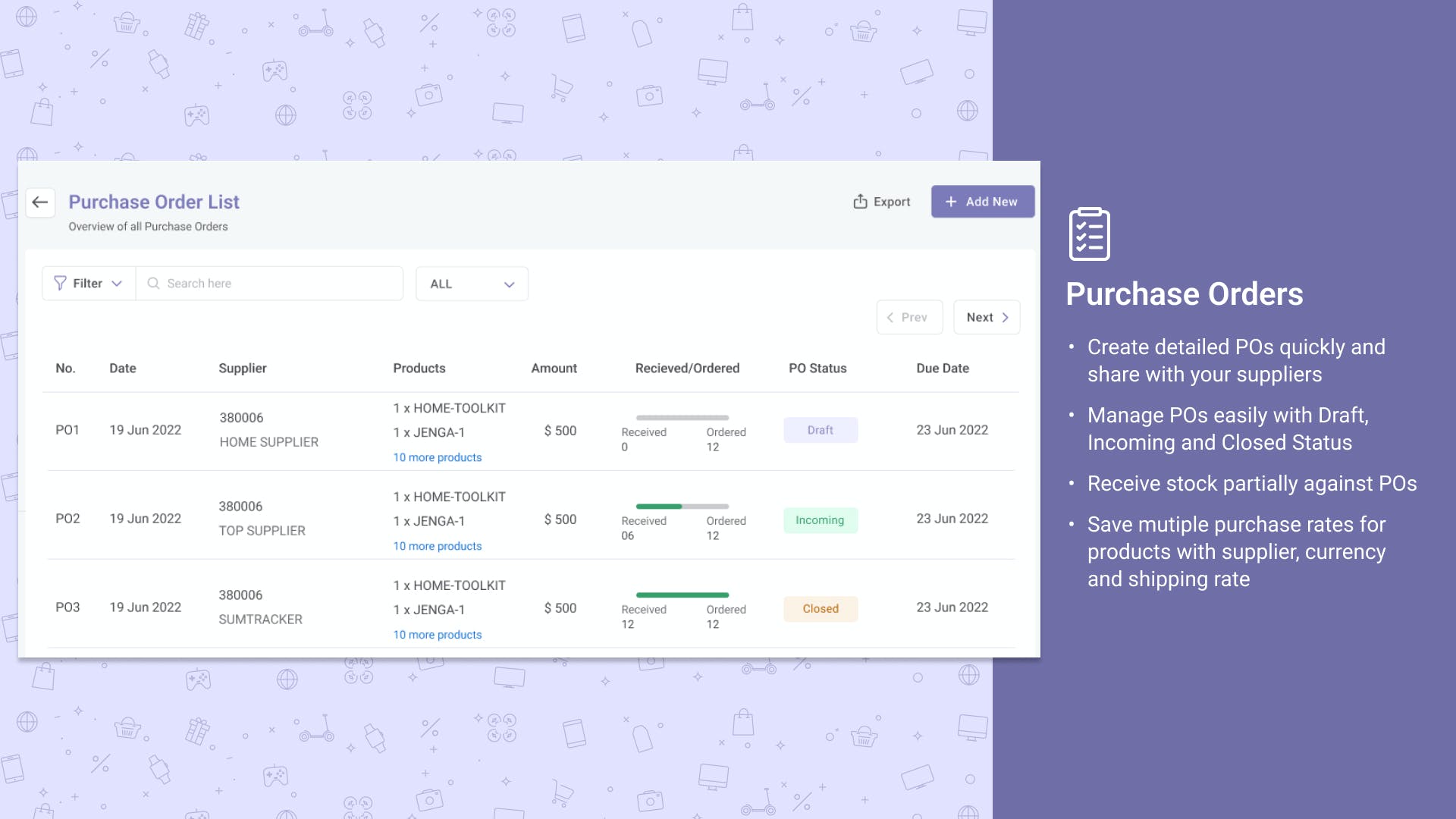Click the Next right chevron icon

point(1006,318)
